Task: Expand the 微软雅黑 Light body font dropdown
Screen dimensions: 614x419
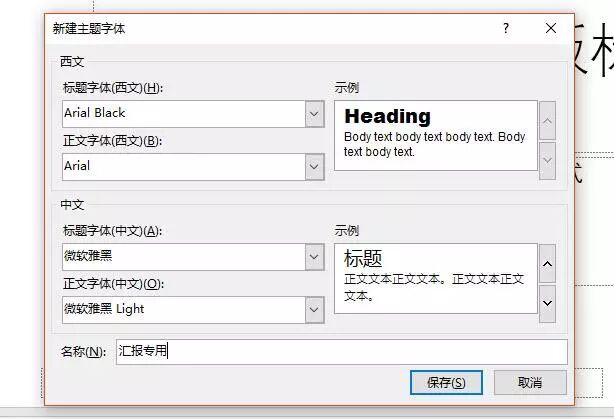Action: (314, 310)
